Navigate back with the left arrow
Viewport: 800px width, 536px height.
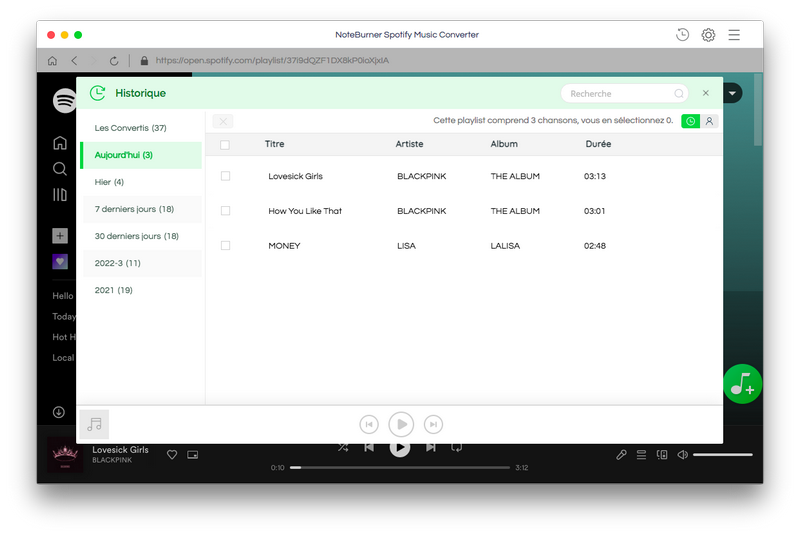[74, 61]
